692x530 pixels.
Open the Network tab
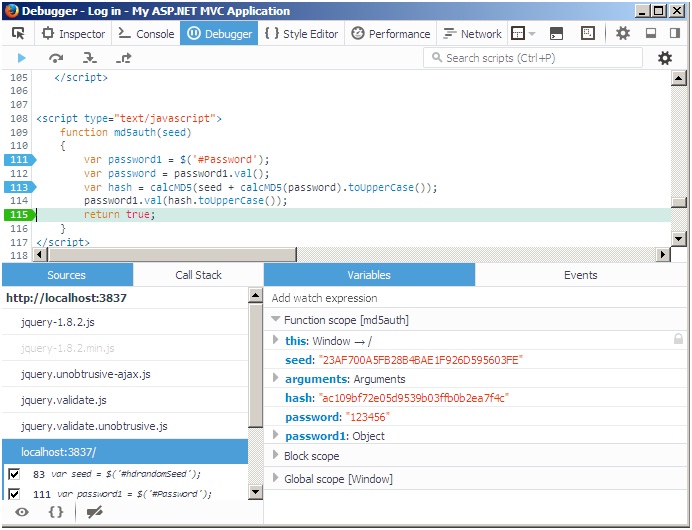tap(472, 34)
